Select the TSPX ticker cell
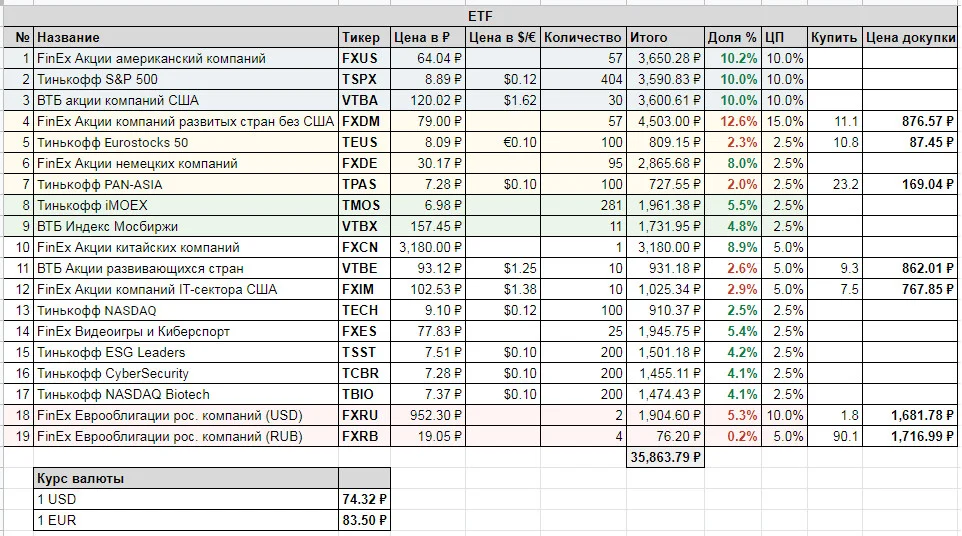The height and width of the screenshot is (536, 962). coord(364,79)
